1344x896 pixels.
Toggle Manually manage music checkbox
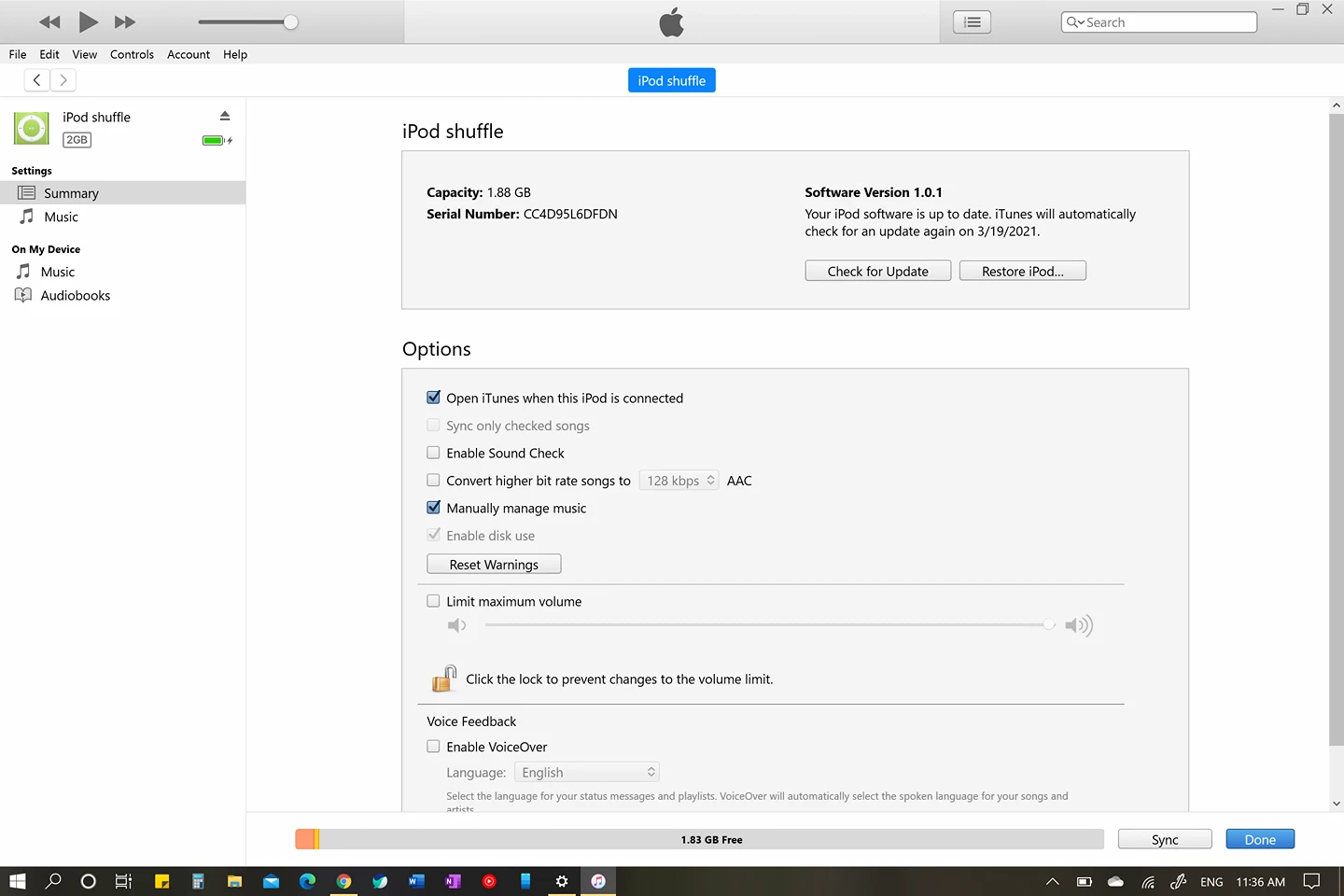pos(433,508)
